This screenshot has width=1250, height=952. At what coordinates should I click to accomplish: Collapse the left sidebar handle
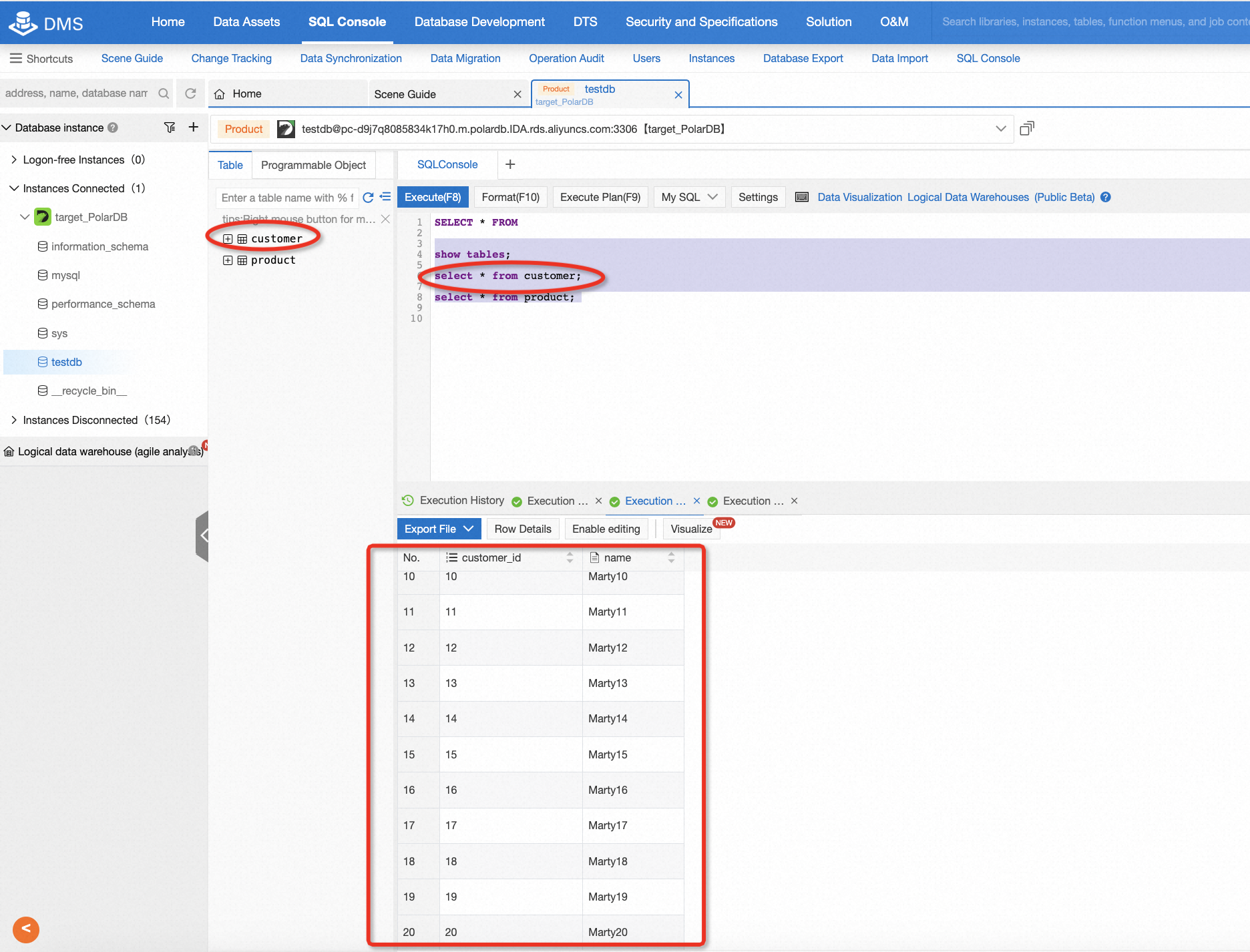tap(202, 535)
